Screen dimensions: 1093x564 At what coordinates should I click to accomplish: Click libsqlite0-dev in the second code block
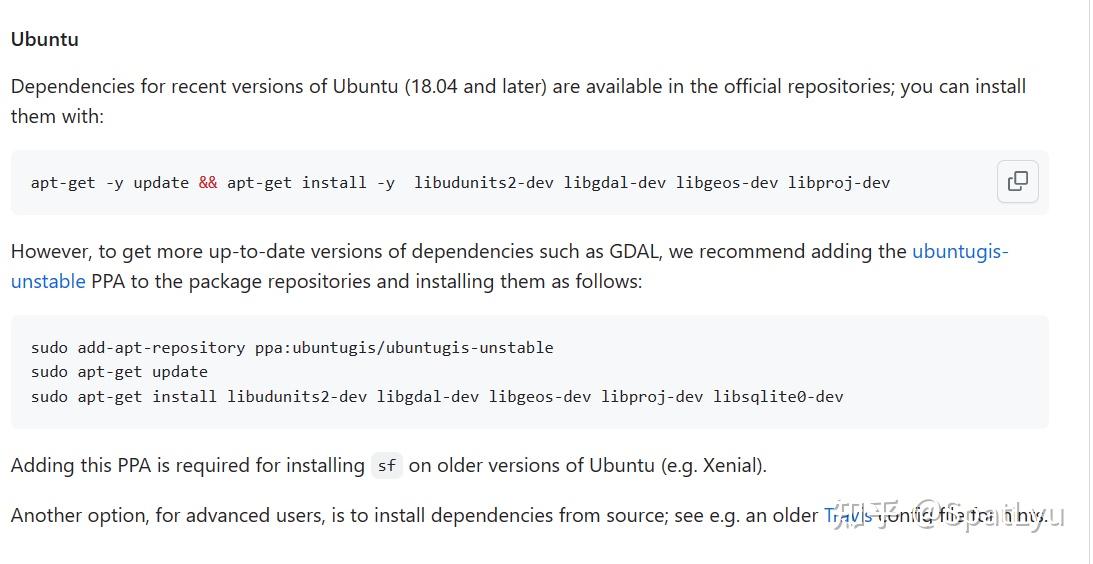[778, 396]
